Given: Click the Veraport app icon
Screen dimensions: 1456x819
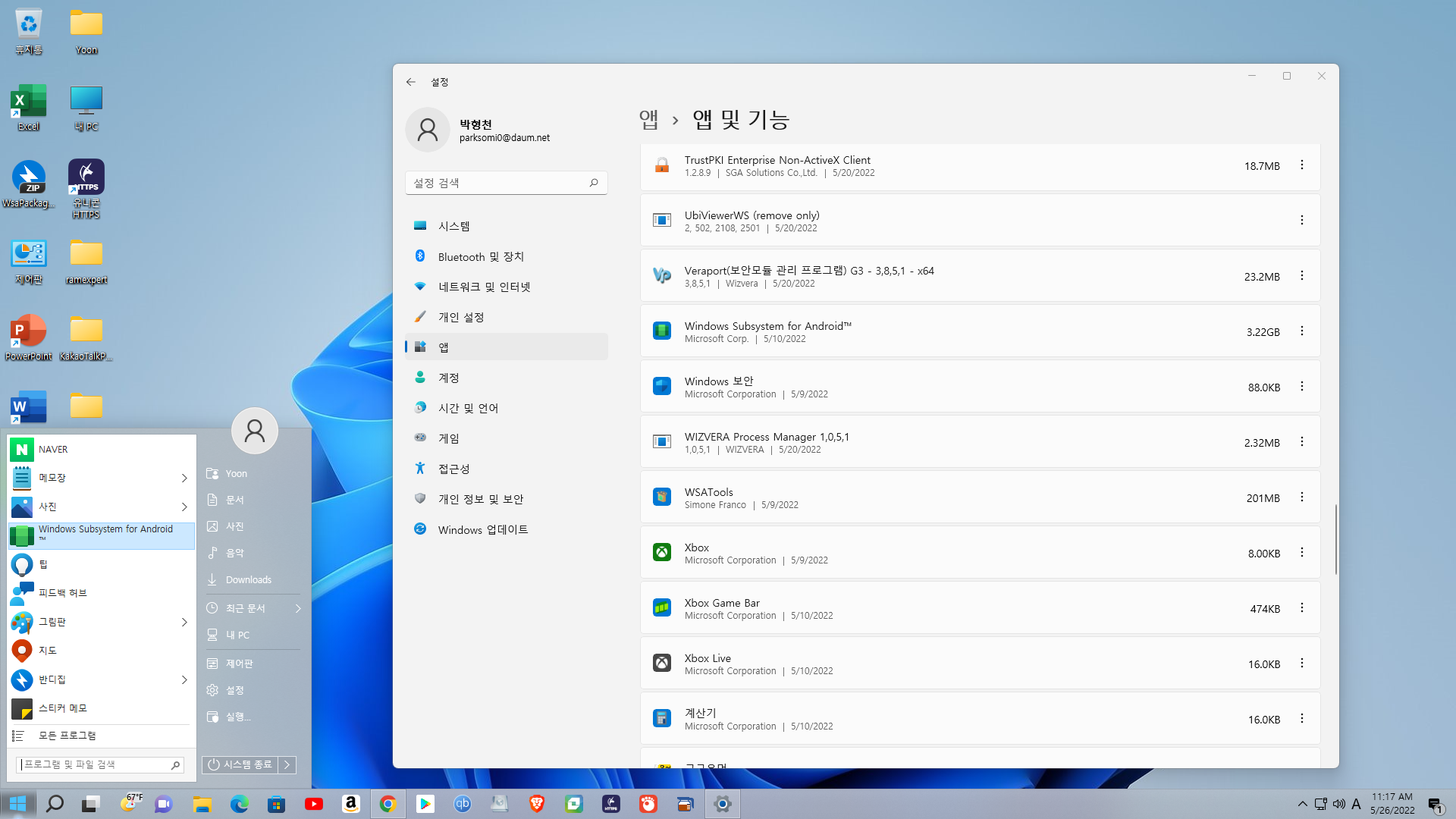Looking at the screenshot, I should [662, 276].
